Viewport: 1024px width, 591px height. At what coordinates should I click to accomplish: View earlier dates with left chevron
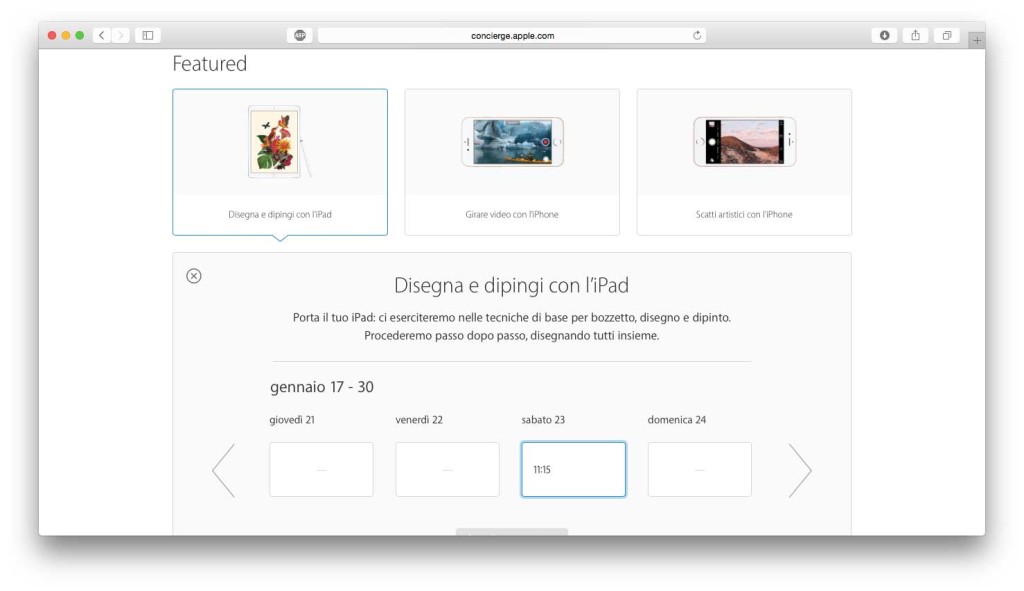tap(224, 468)
